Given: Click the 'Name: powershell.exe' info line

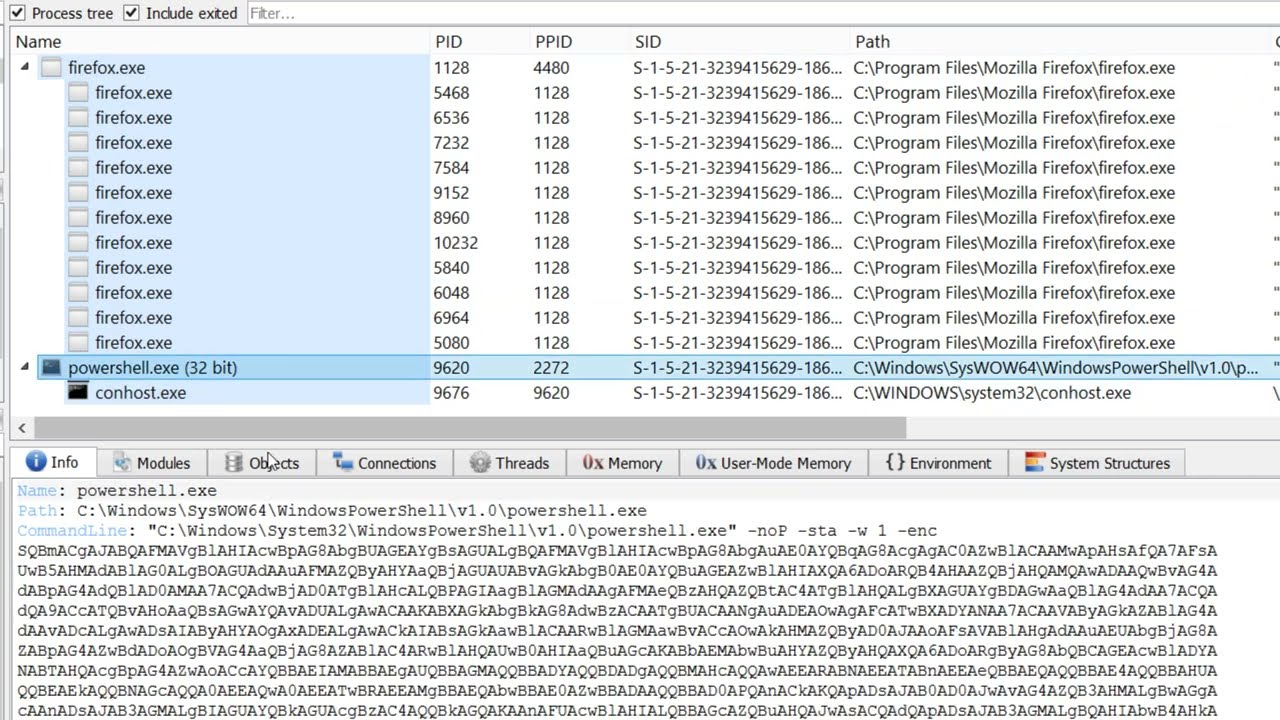Looking at the screenshot, I should pos(117,491).
